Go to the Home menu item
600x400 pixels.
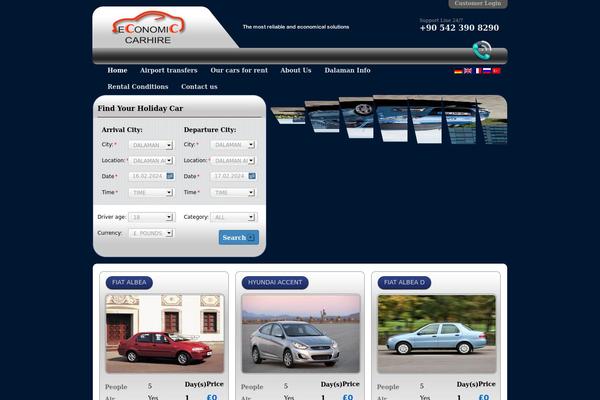point(117,70)
